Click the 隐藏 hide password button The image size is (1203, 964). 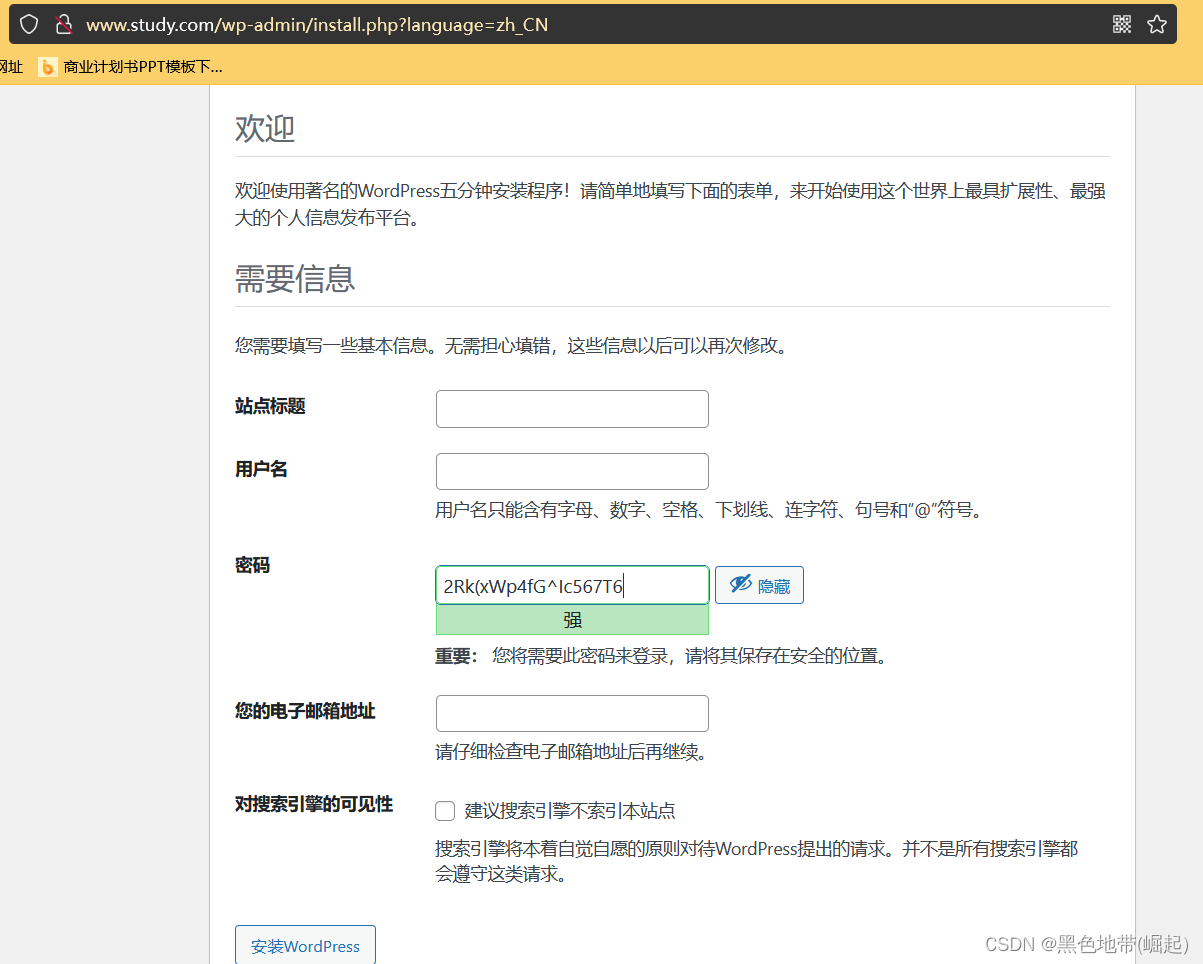tap(759, 586)
